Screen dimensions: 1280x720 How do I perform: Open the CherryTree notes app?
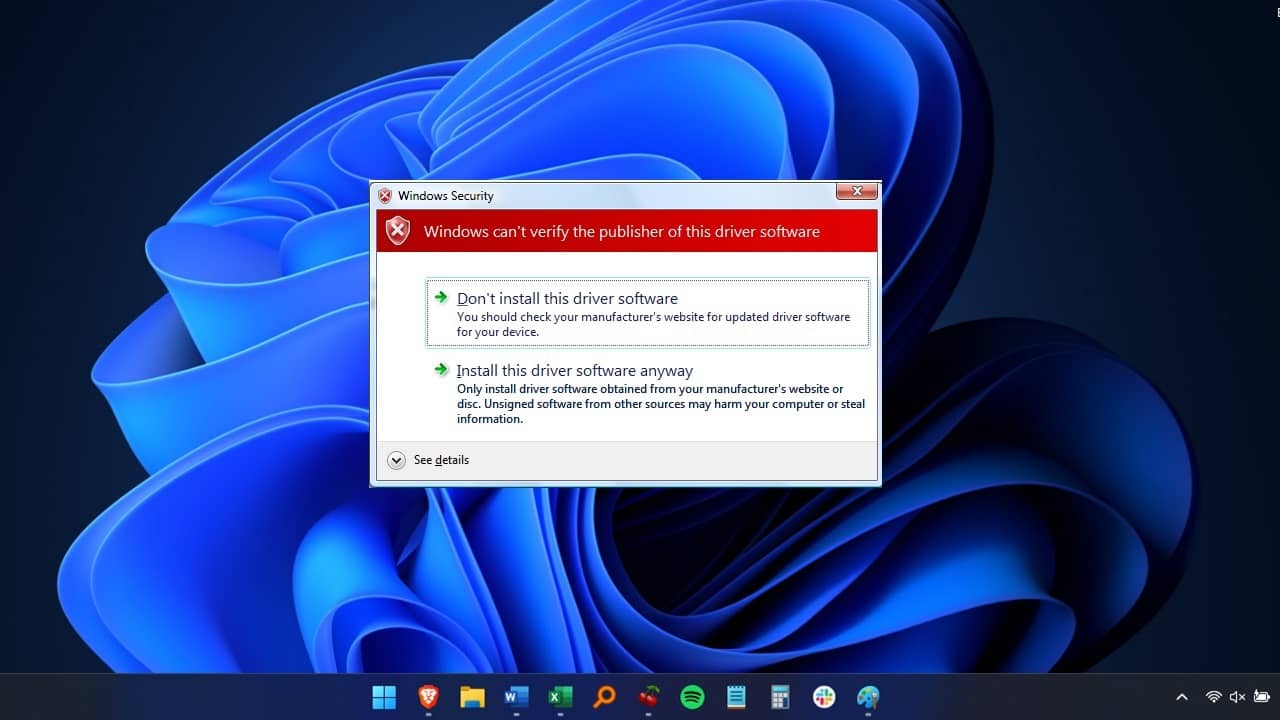coord(648,697)
